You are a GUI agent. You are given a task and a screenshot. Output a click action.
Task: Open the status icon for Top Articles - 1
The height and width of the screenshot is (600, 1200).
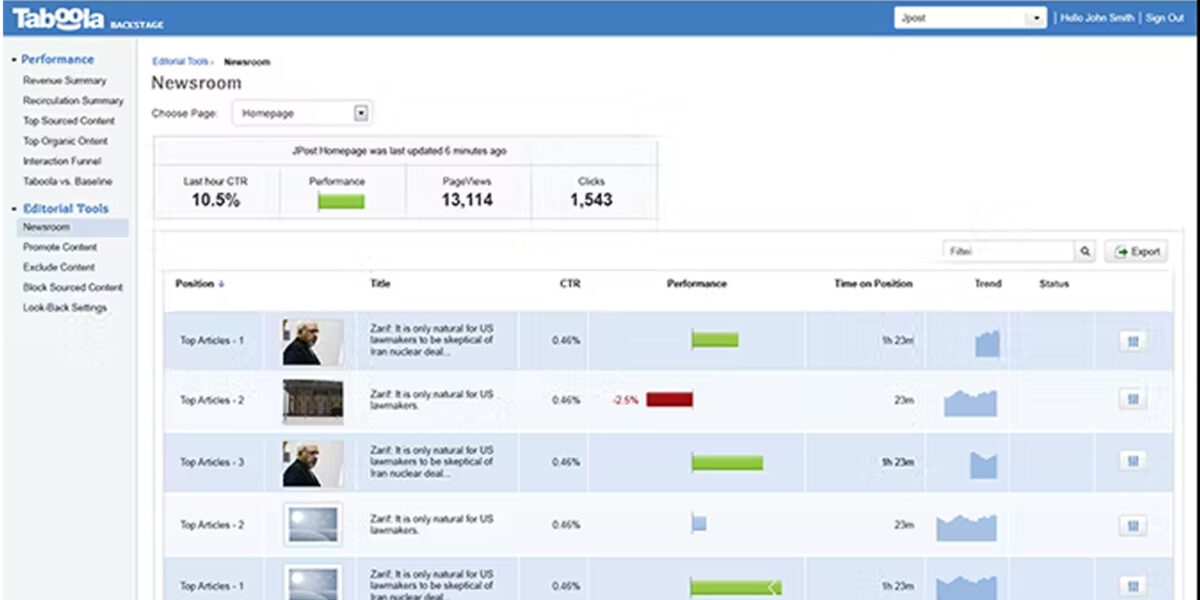(x=1132, y=339)
